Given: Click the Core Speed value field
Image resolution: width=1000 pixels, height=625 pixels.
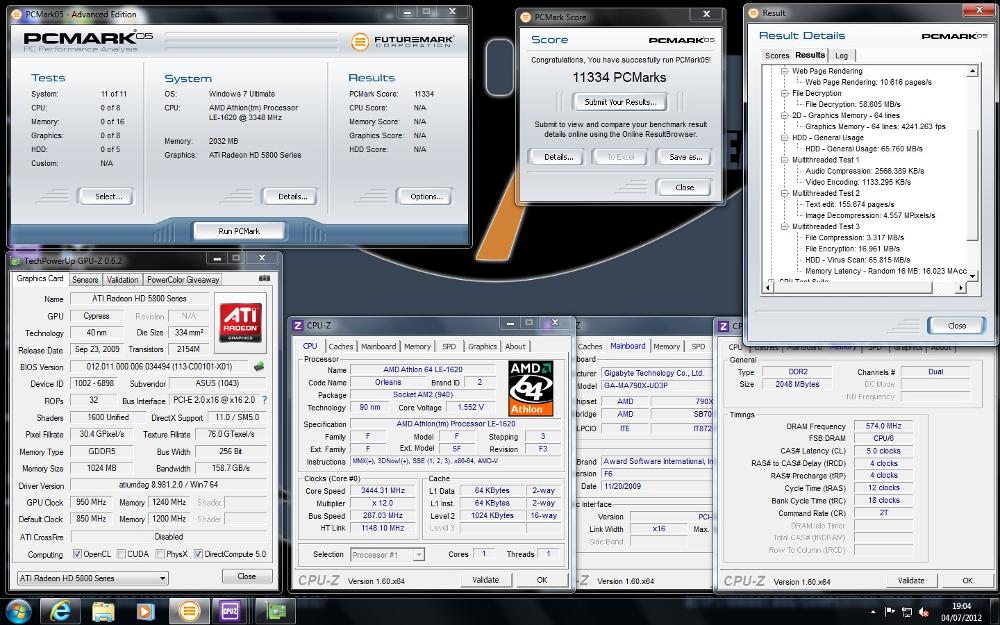Looking at the screenshot, I should (383, 490).
